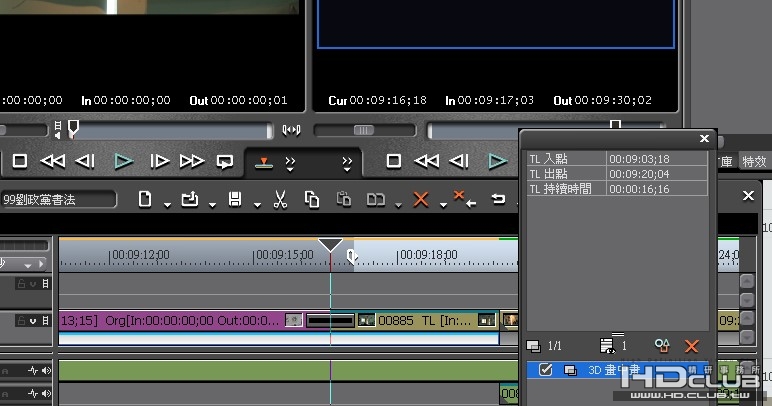Image resolution: width=772 pixels, height=406 pixels.
Task: Expand the open project dropdown arrow
Action: pos(212,204)
